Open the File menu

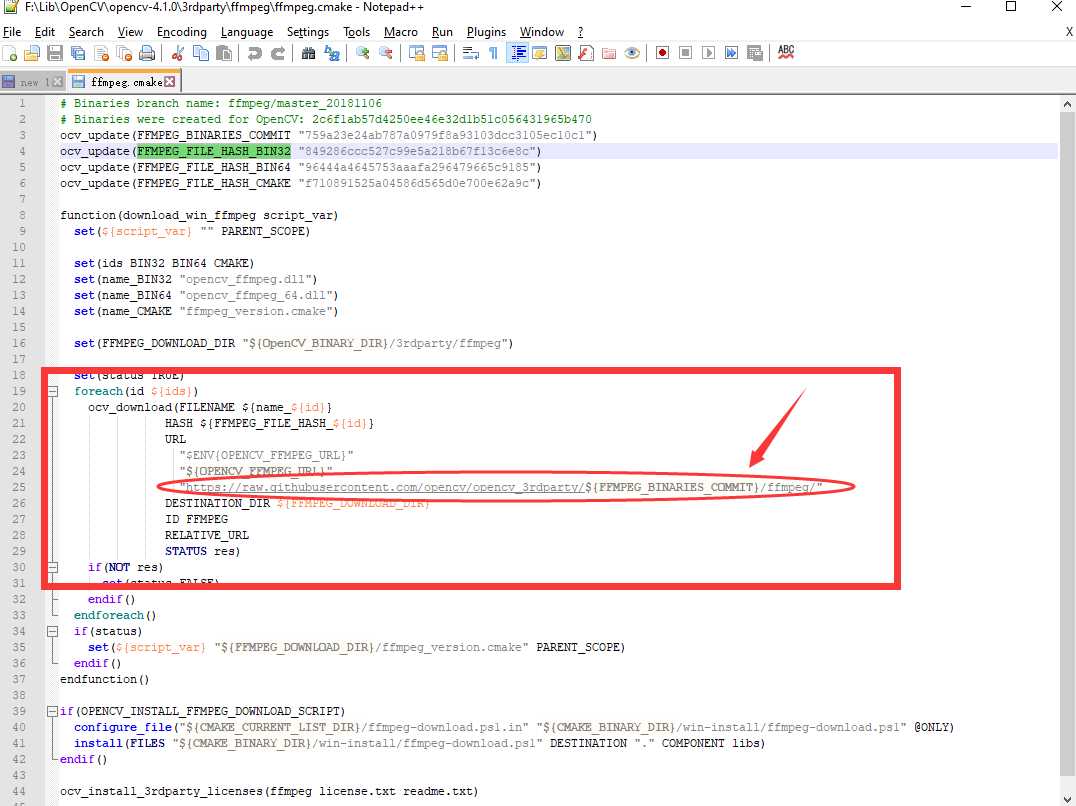point(12,32)
